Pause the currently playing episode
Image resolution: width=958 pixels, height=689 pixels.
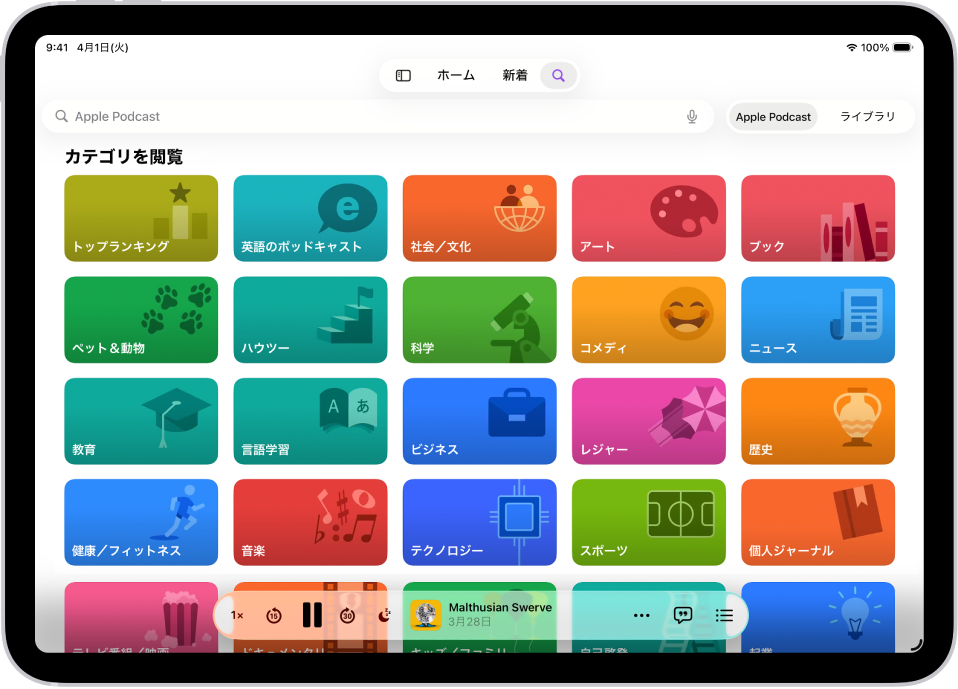coord(312,615)
